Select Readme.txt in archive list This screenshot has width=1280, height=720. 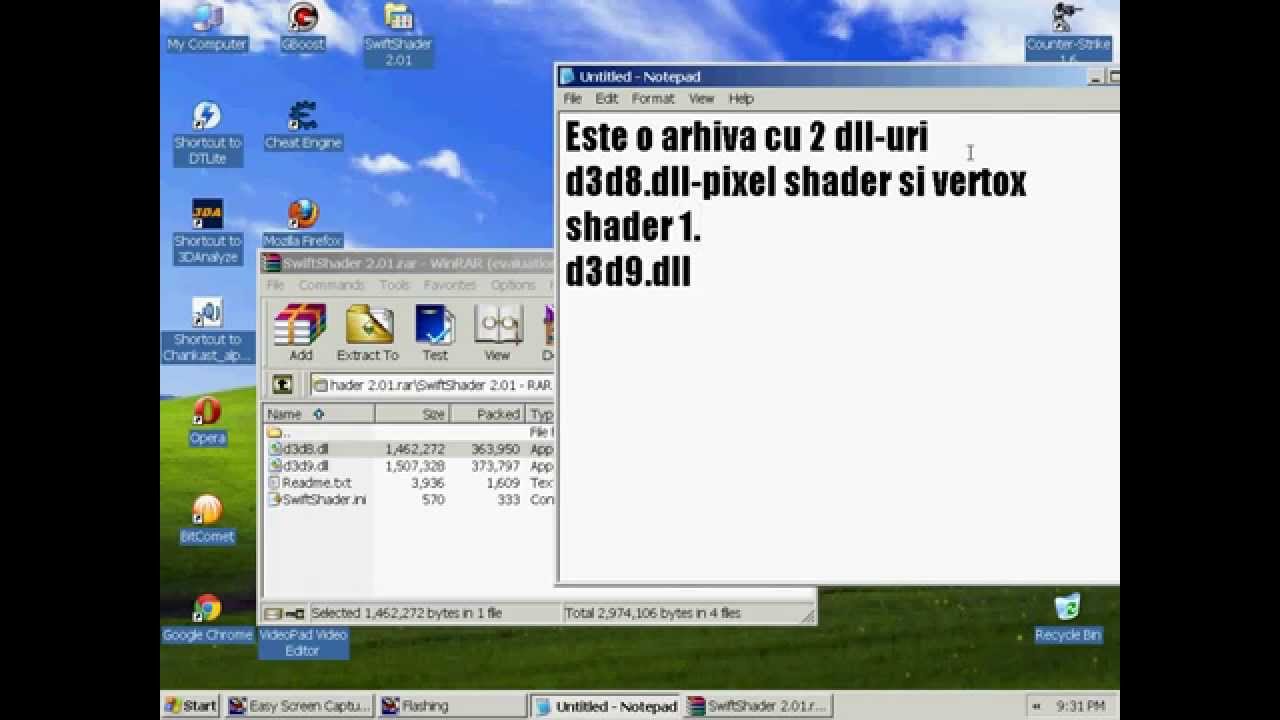tap(409, 483)
